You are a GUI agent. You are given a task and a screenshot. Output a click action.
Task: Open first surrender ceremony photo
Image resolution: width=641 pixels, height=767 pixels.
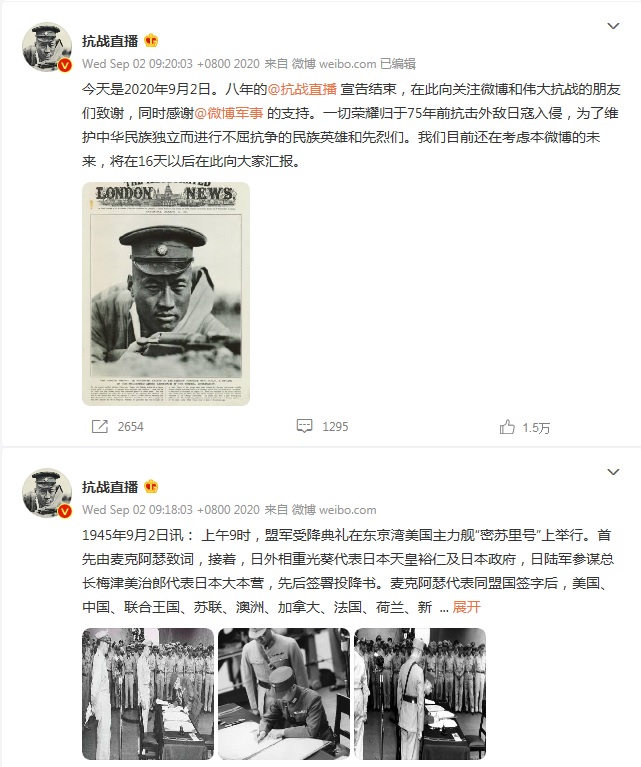coord(148,694)
